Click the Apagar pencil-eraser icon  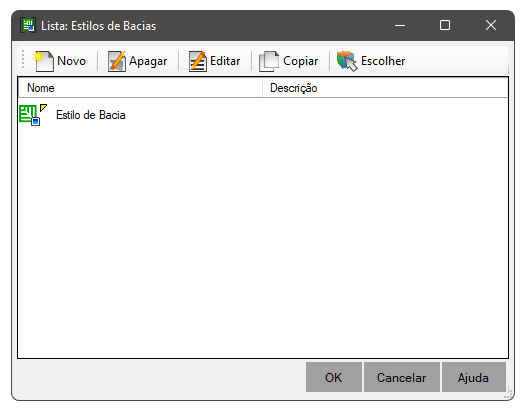[x=117, y=61]
